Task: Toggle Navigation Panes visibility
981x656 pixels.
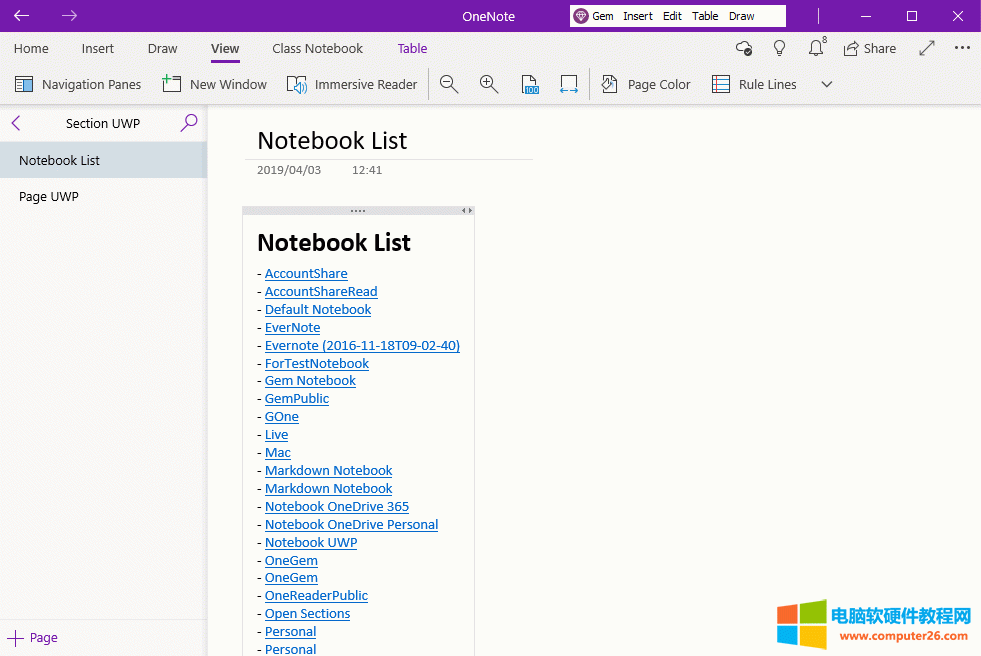Action: click(78, 85)
